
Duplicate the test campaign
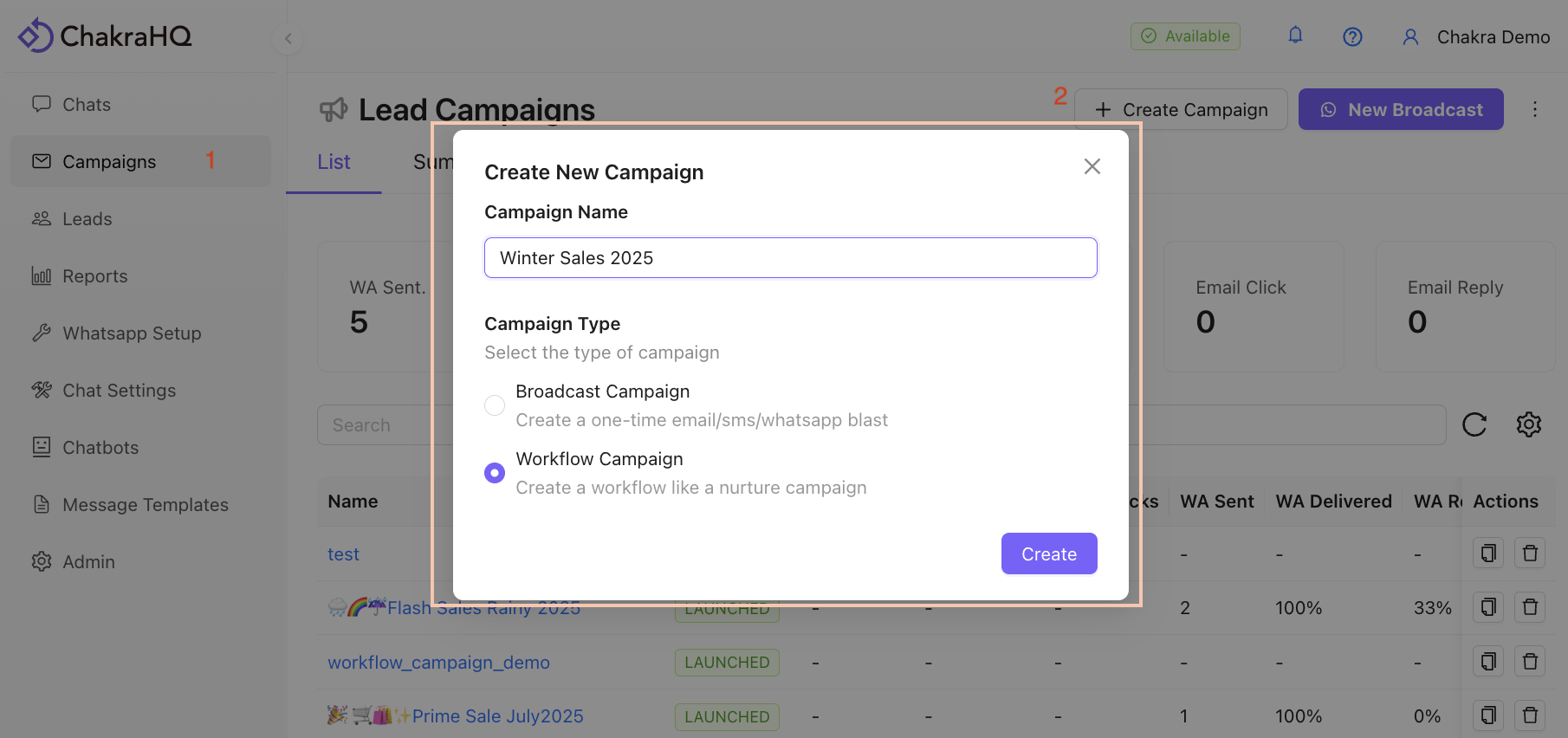tap(1488, 553)
